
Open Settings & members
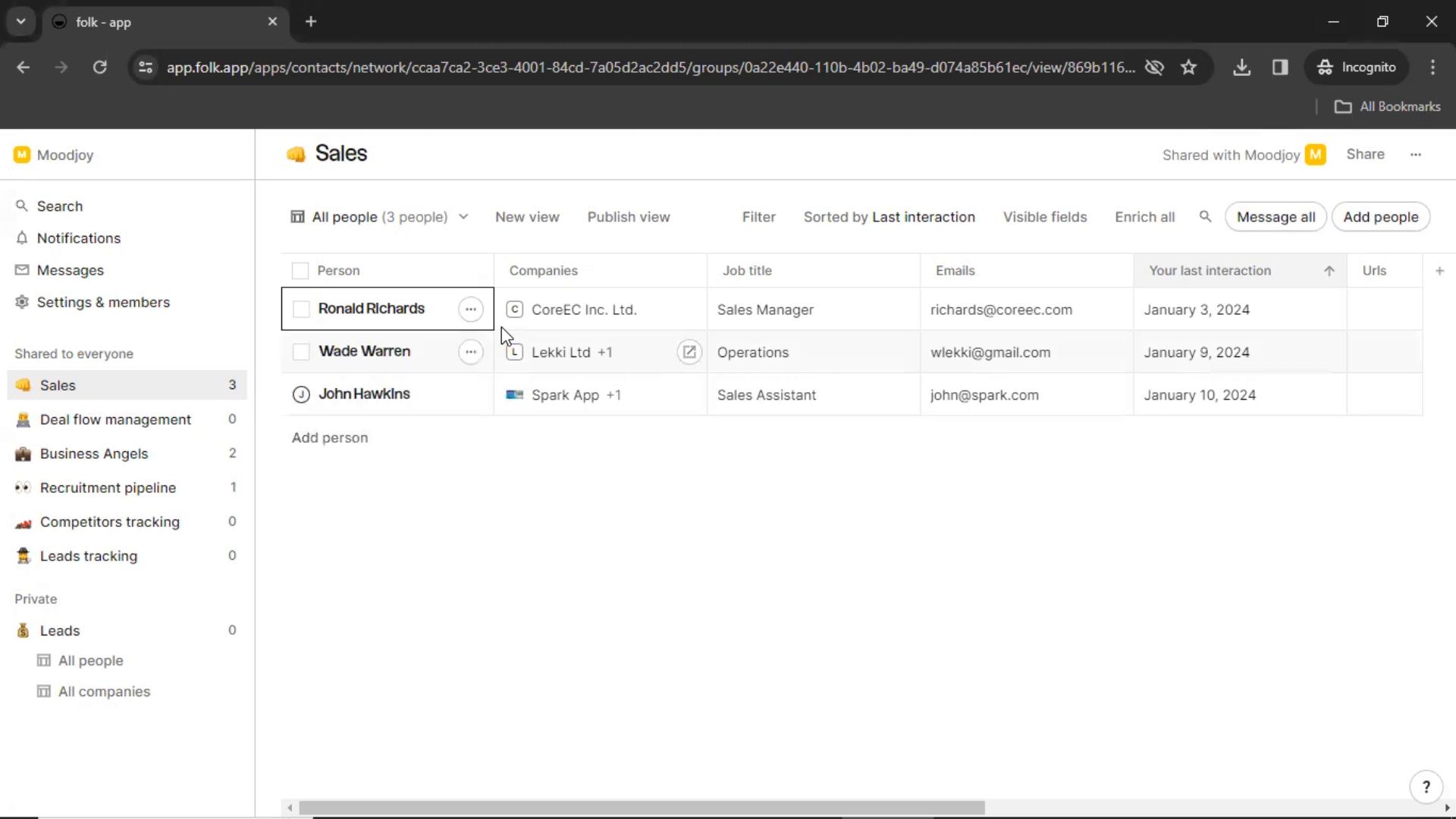[103, 302]
